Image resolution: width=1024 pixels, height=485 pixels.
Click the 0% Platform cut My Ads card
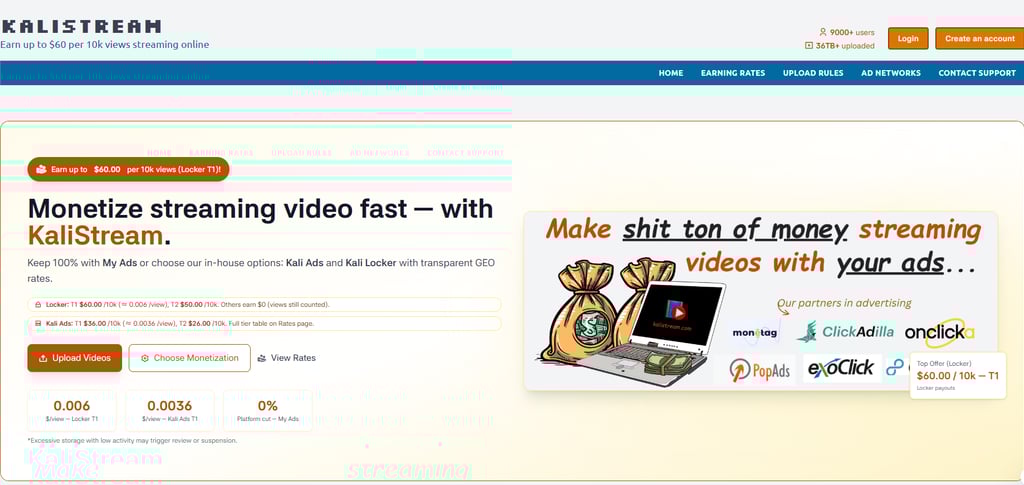(x=268, y=411)
